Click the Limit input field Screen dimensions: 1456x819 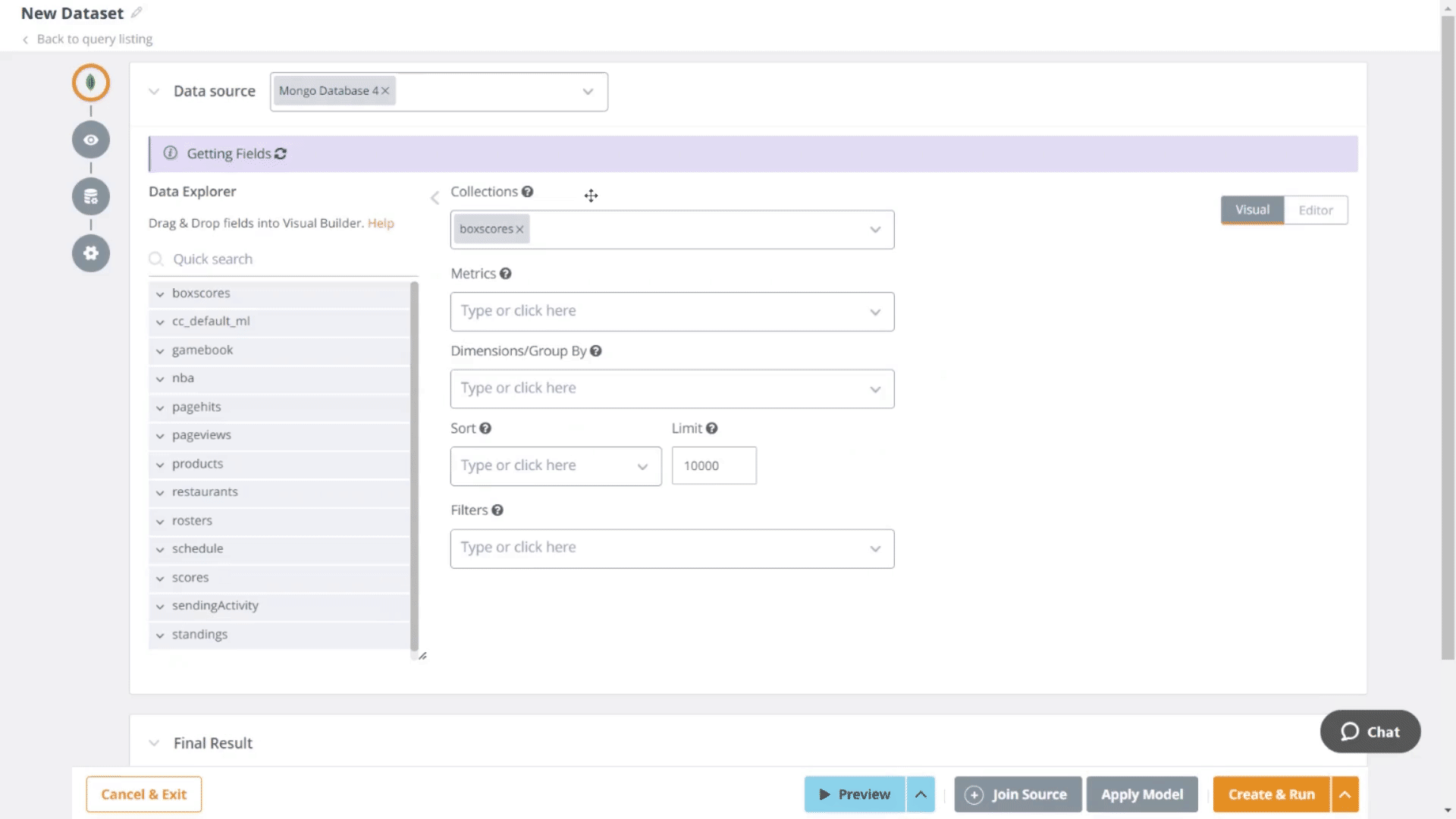[714, 466]
